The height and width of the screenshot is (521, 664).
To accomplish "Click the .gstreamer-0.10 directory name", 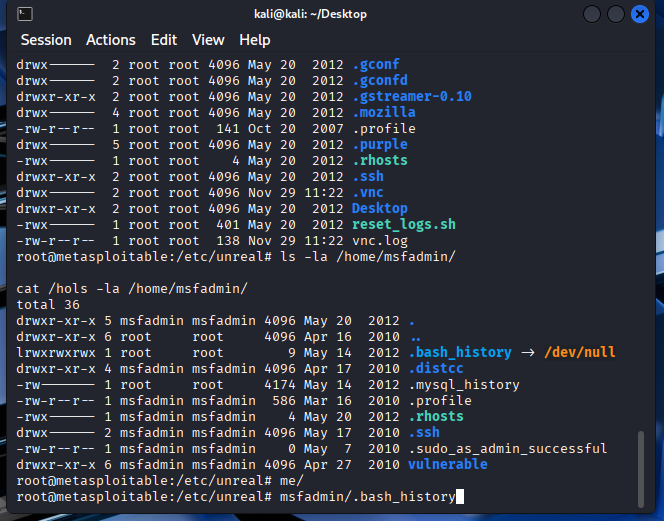I will 411,97.
